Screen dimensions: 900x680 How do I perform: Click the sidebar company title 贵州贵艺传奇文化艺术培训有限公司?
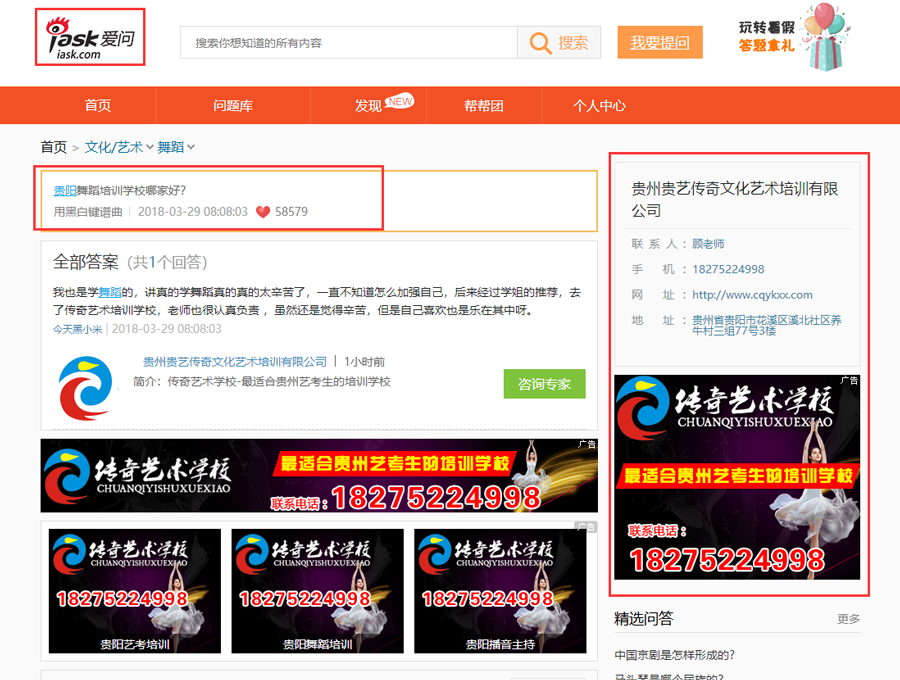pyautogui.click(x=735, y=199)
